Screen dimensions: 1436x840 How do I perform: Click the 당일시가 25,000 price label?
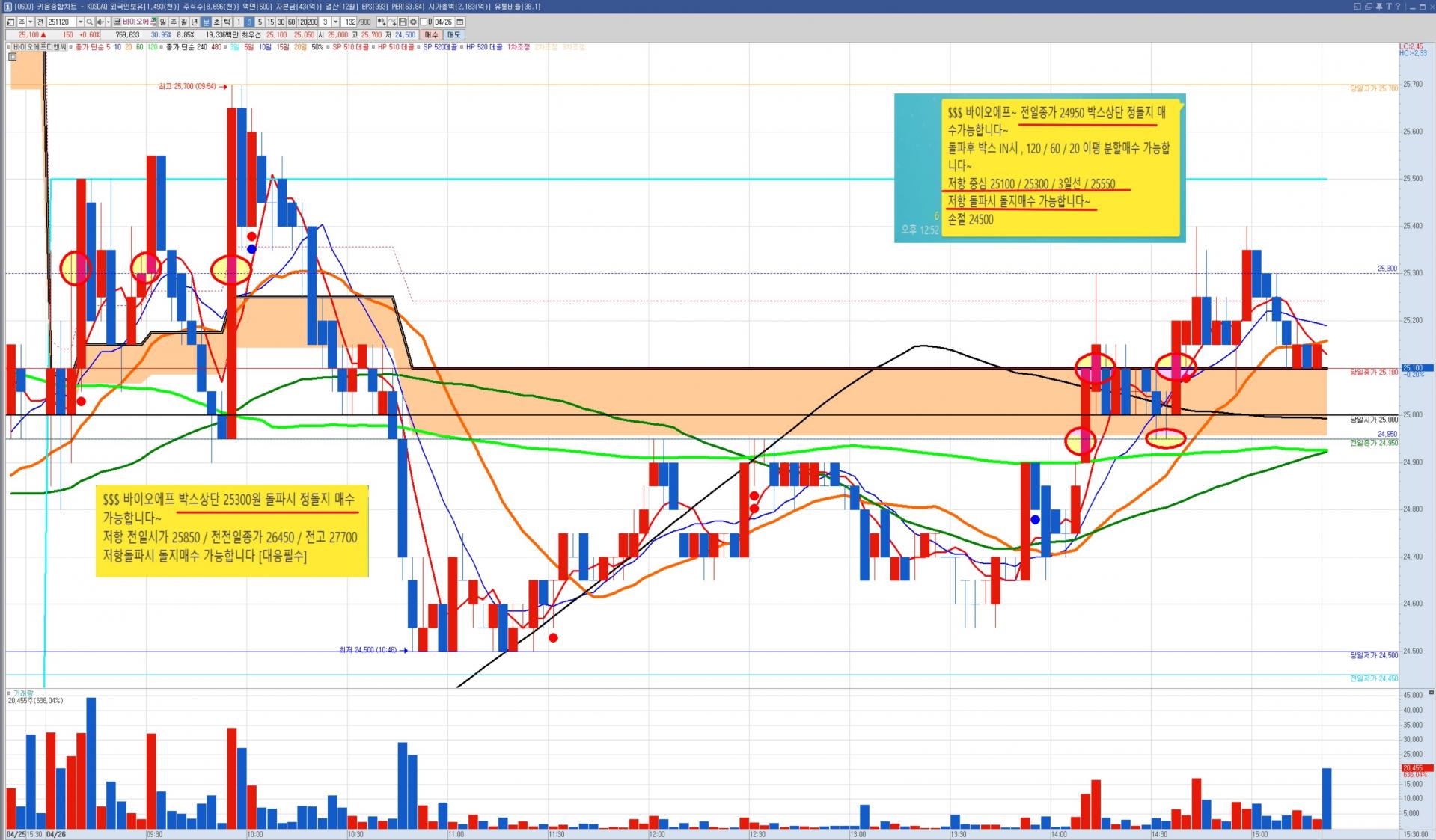click(x=1374, y=420)
